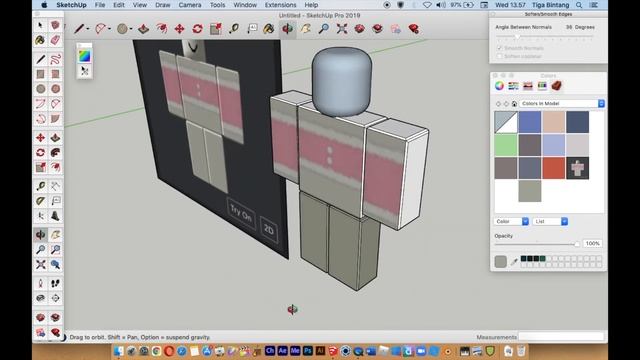Screen dimensions: 640x360
Task: Switch to Texture Palettes brick tab
Action: [x=556, y=86]
